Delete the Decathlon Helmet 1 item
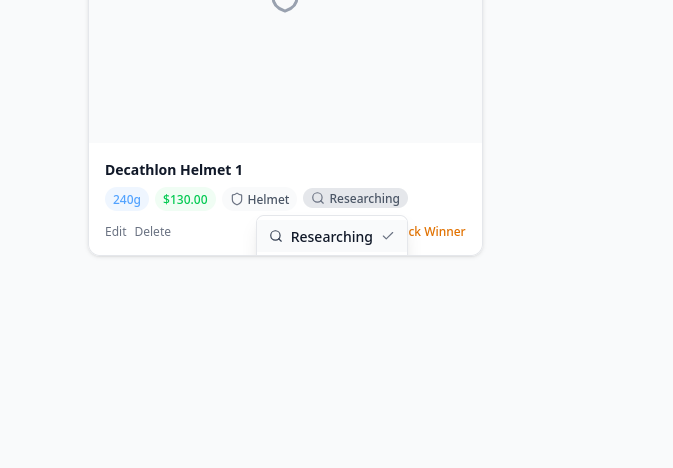Image resolution: width=673 pixels, height=468 pixels. tap(153, 231)
